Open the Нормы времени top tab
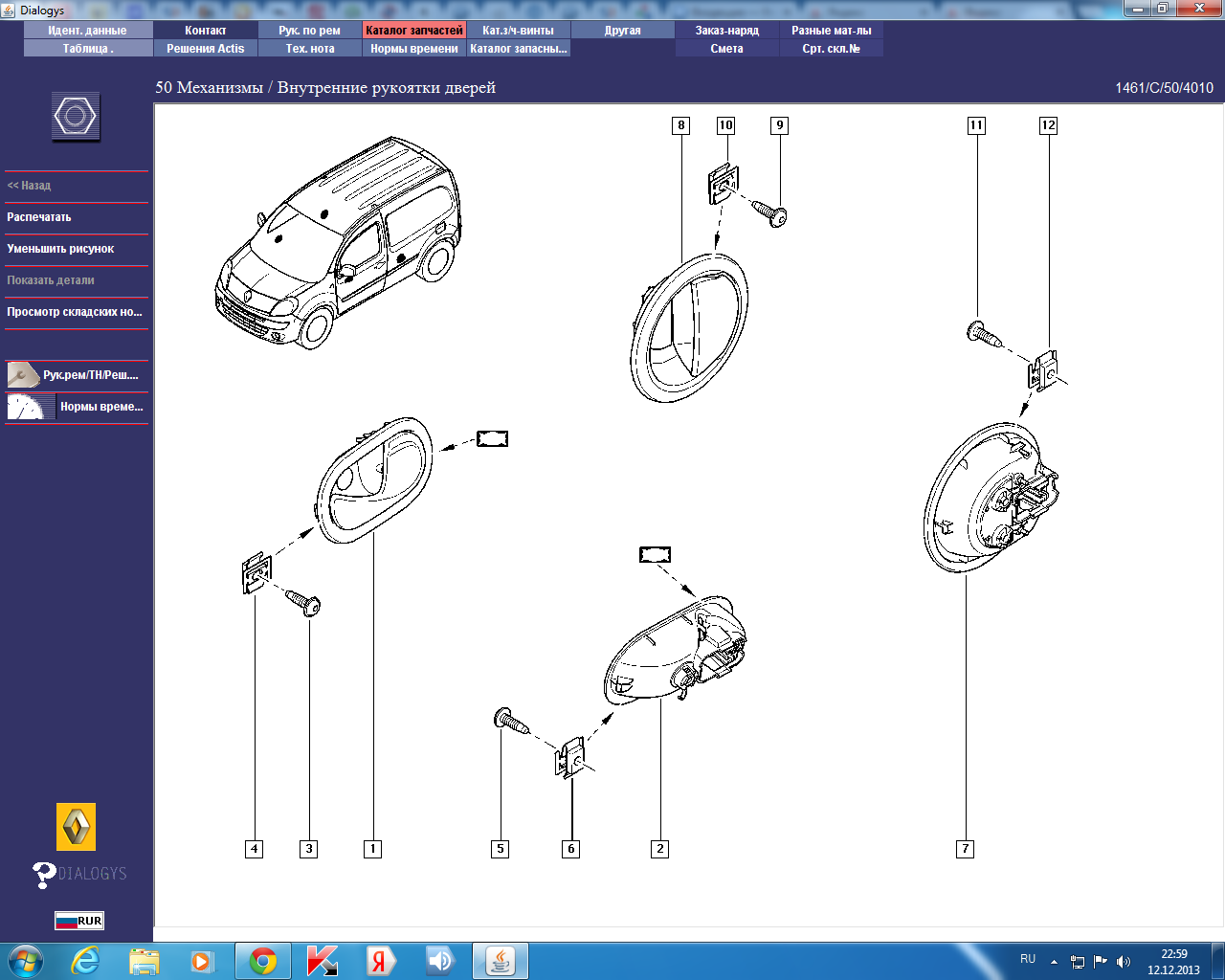1225x980 pixels. pos(414,49)
